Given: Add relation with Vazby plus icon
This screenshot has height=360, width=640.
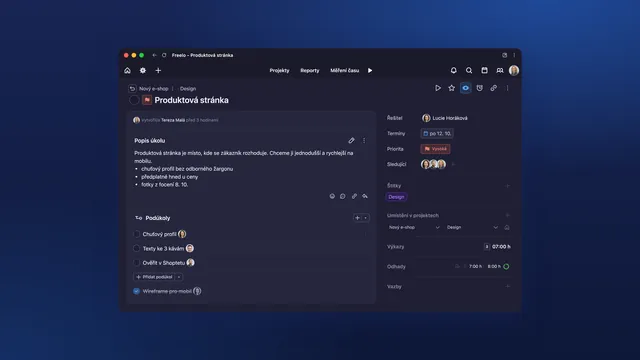Looking at the screenshot, I should point(507,287).
